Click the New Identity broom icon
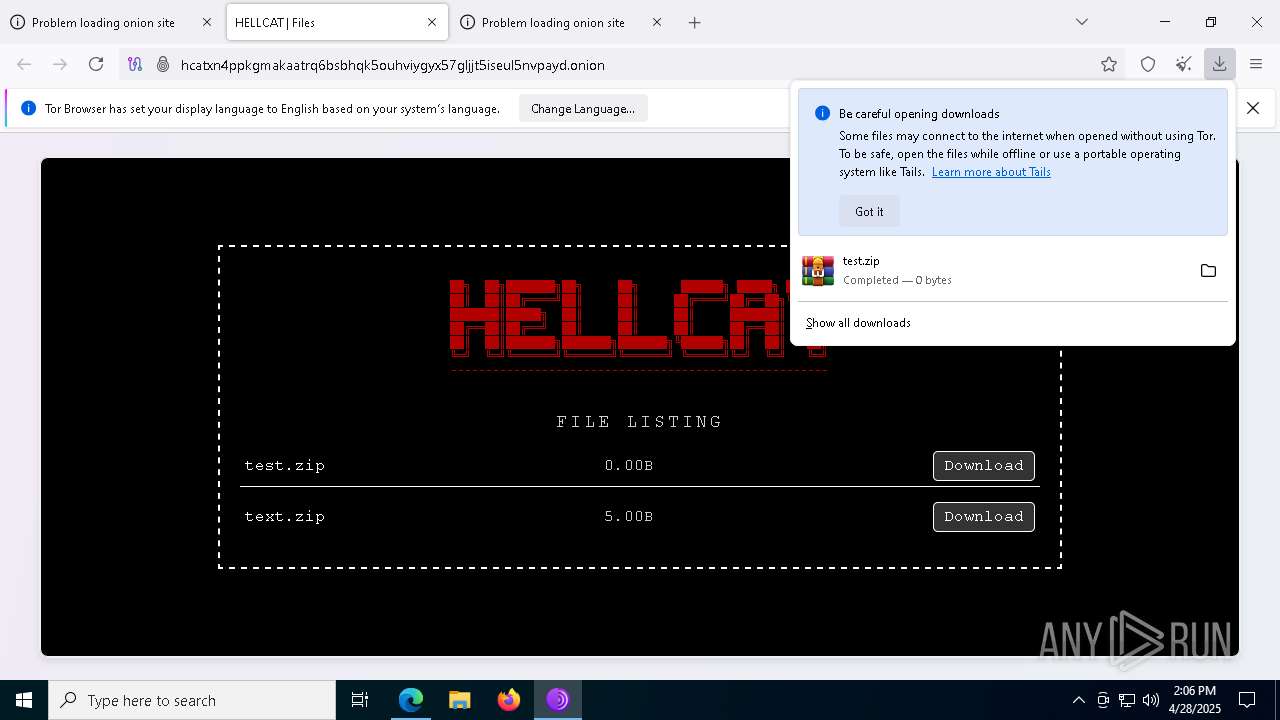The width and height of the screenshot is (1280, 720). tap(1184, 64)
